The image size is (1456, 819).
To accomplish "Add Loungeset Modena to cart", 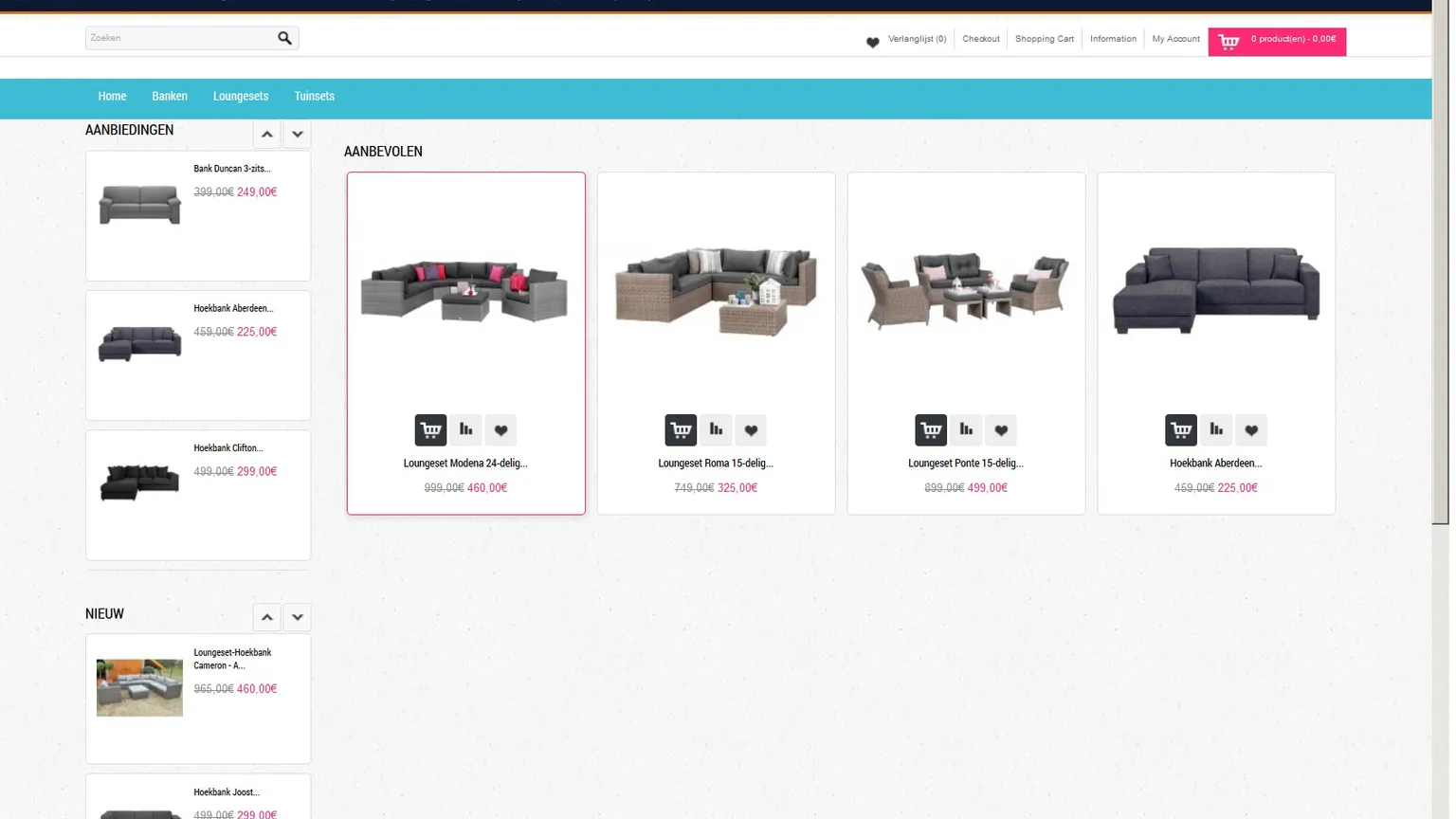I will [x=430, y=430].
